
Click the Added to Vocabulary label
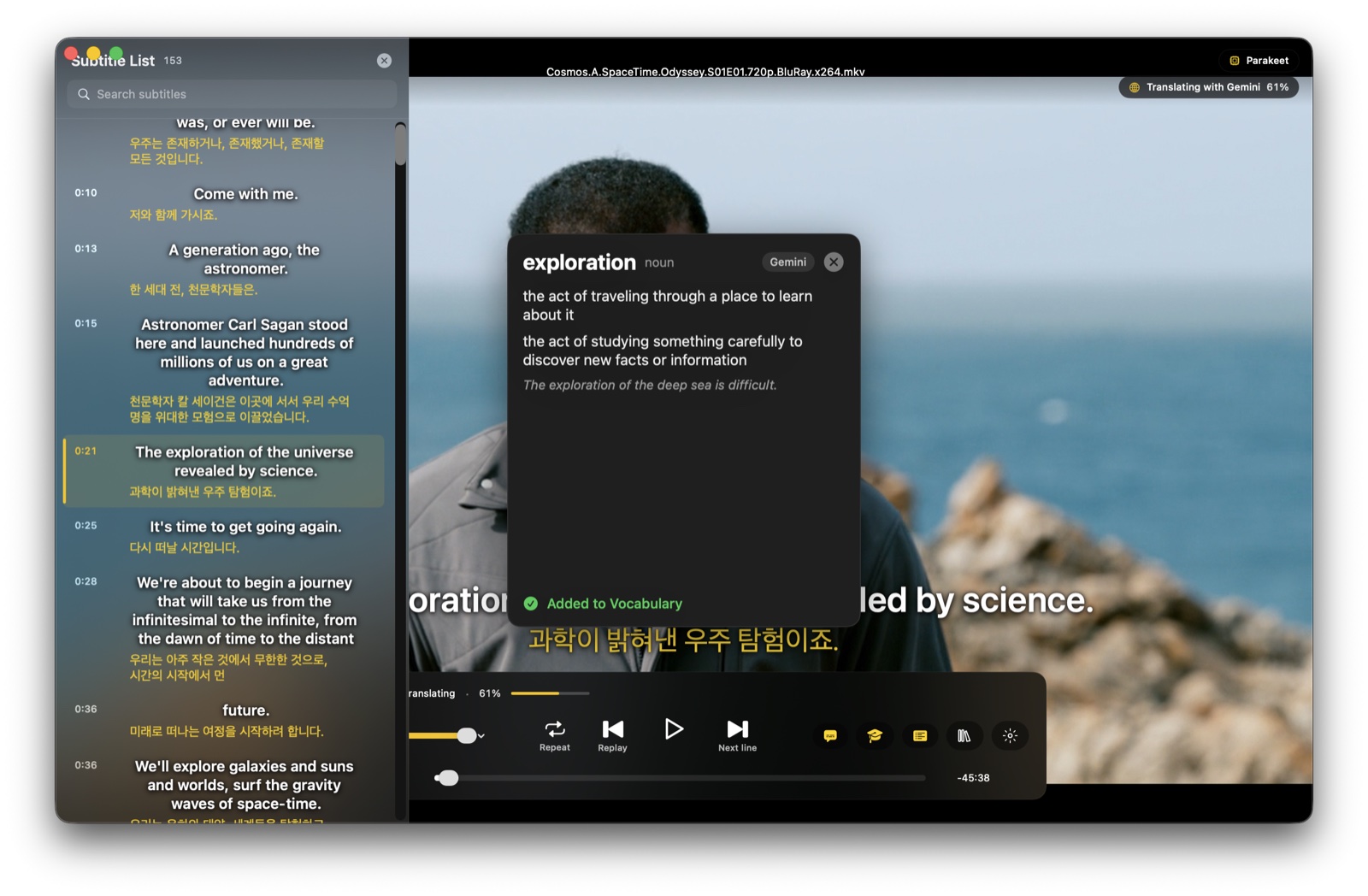click(x=615, y=604)
